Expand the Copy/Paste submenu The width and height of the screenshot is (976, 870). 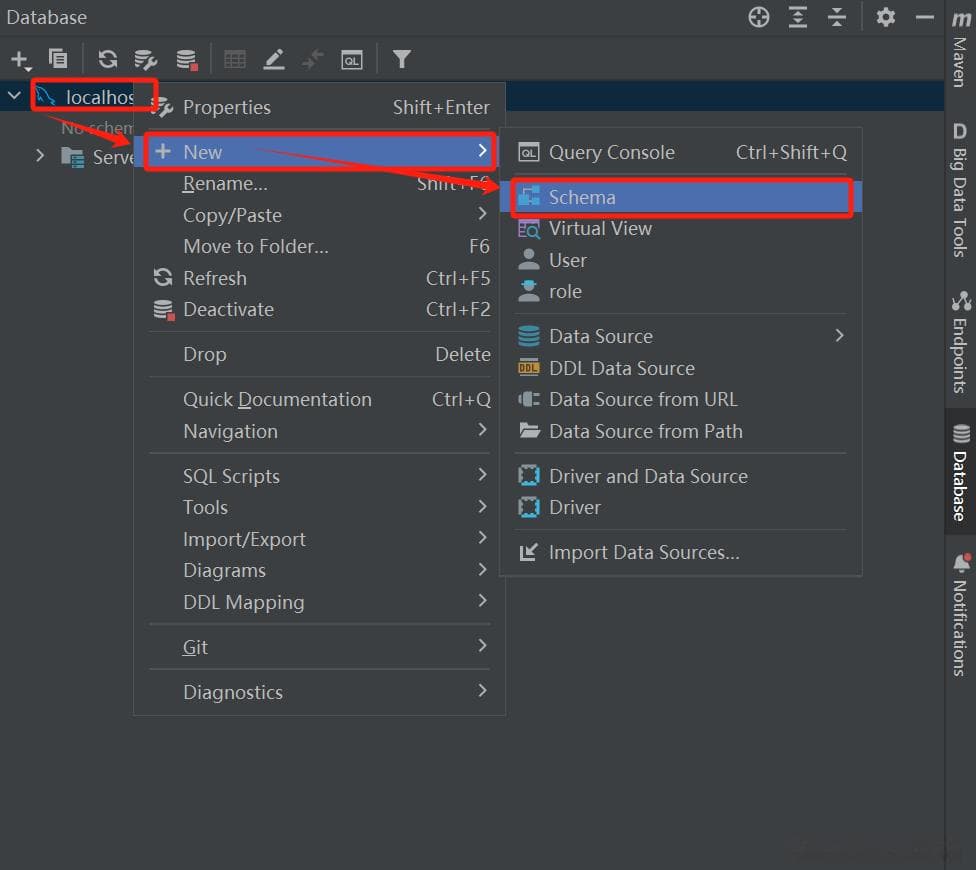click(x=319, y=215)
